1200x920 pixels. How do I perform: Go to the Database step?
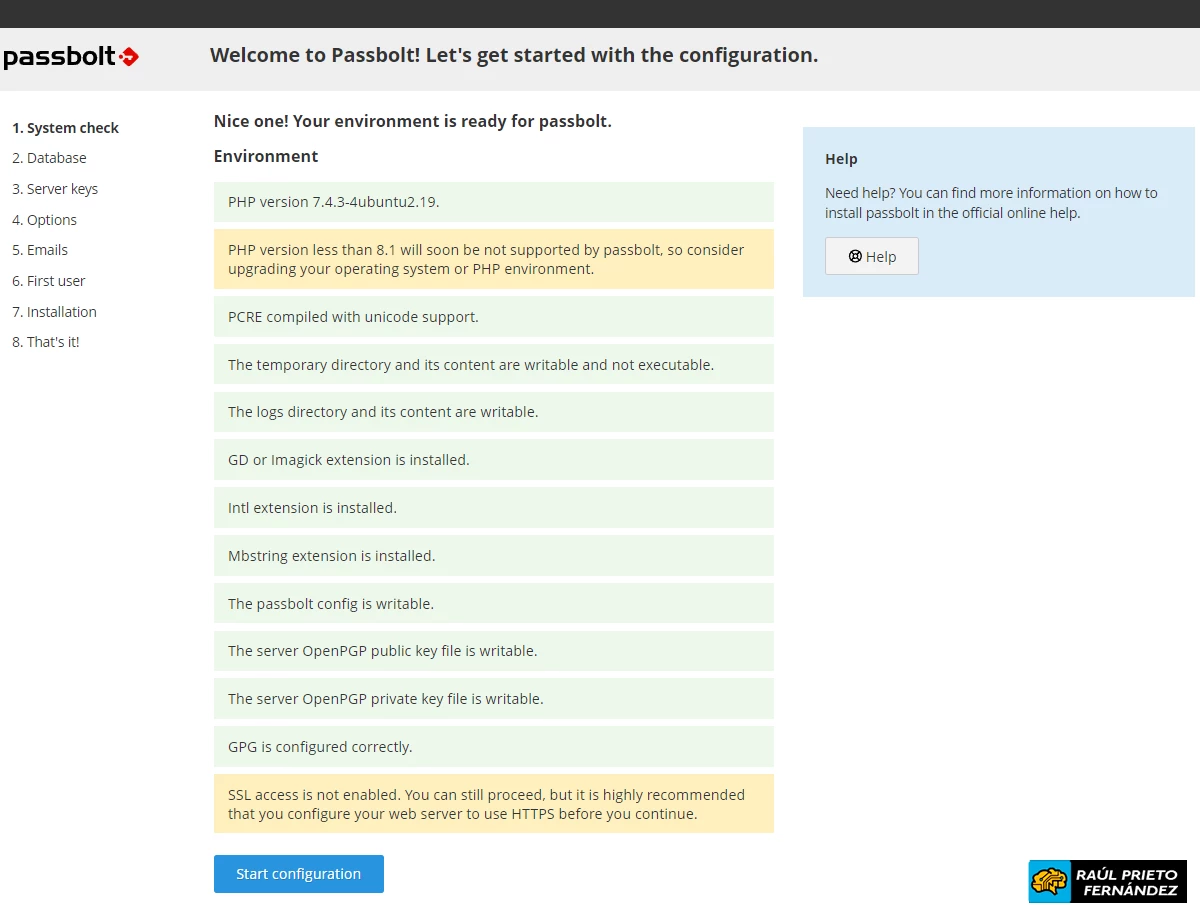tap(49, 158)
